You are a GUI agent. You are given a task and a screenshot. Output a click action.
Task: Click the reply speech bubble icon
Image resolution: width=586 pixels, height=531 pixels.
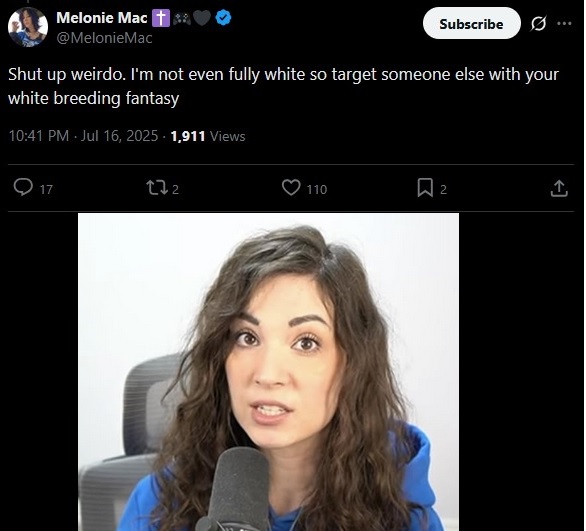click(23, 187)
